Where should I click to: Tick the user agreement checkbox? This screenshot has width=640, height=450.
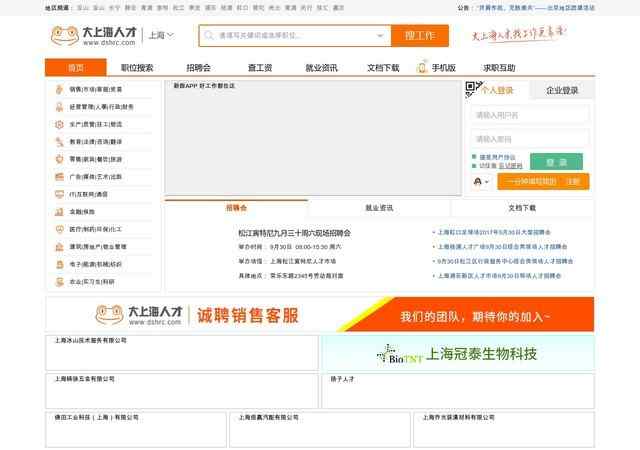click(x=474, y=157)
